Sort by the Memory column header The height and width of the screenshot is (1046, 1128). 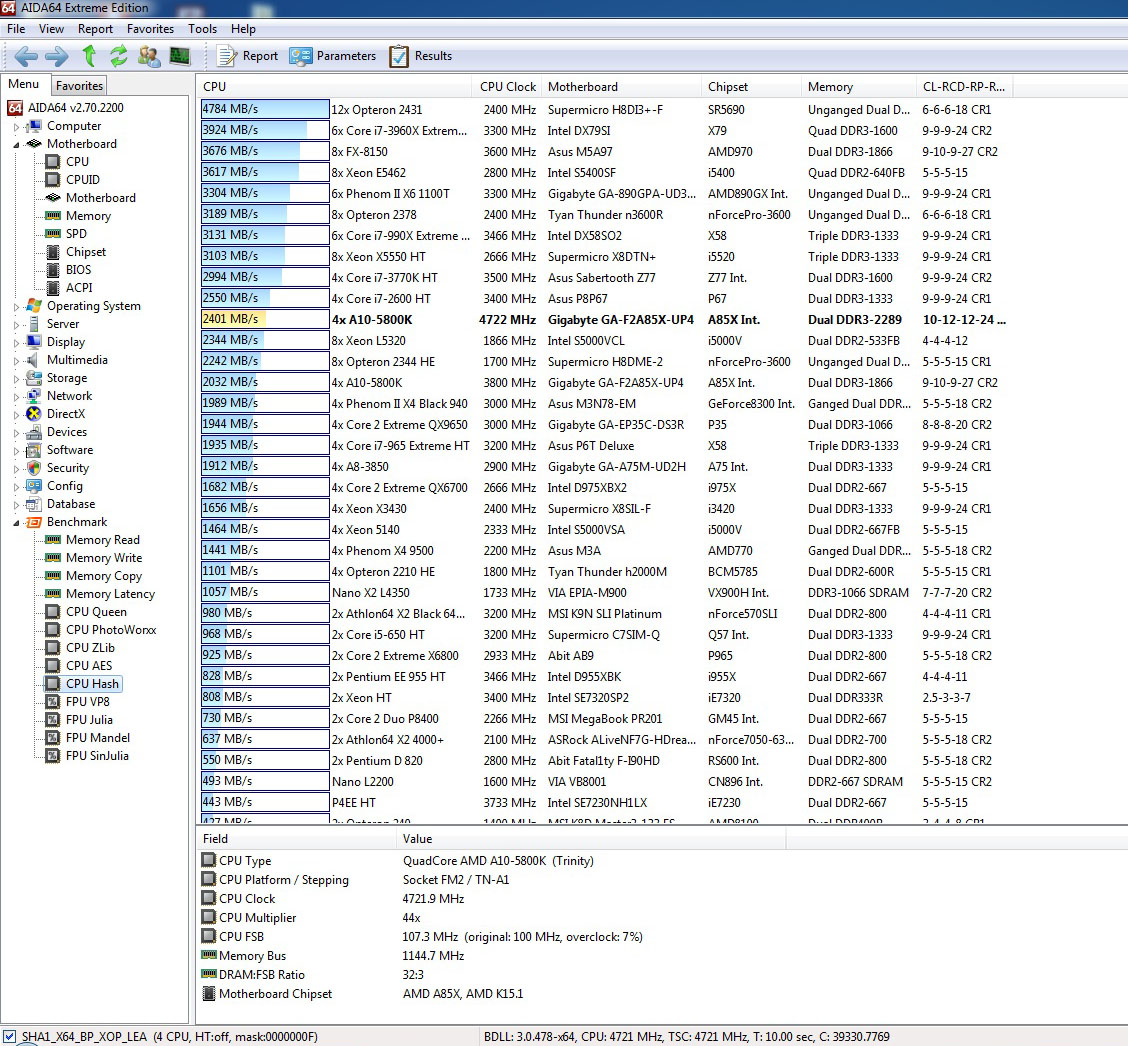point(859,86)
